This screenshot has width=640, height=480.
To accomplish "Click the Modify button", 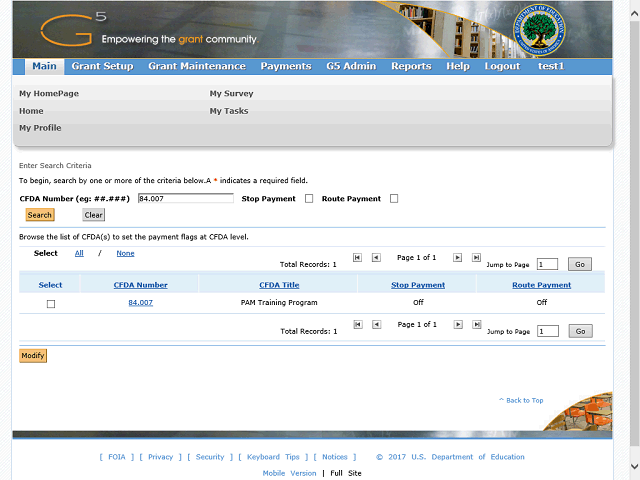I will coord(33,356).
